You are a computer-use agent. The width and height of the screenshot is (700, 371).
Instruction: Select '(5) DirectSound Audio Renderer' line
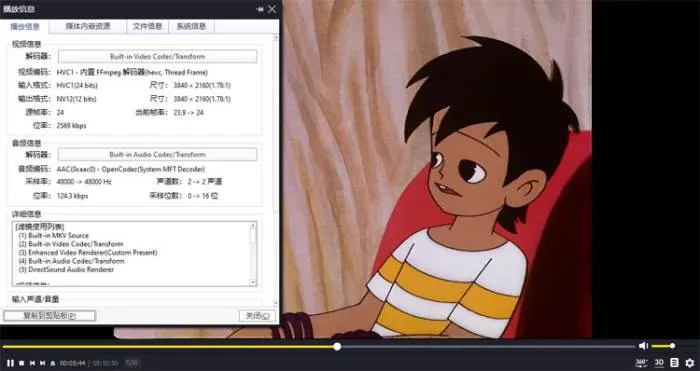click(x=66, y=270)
